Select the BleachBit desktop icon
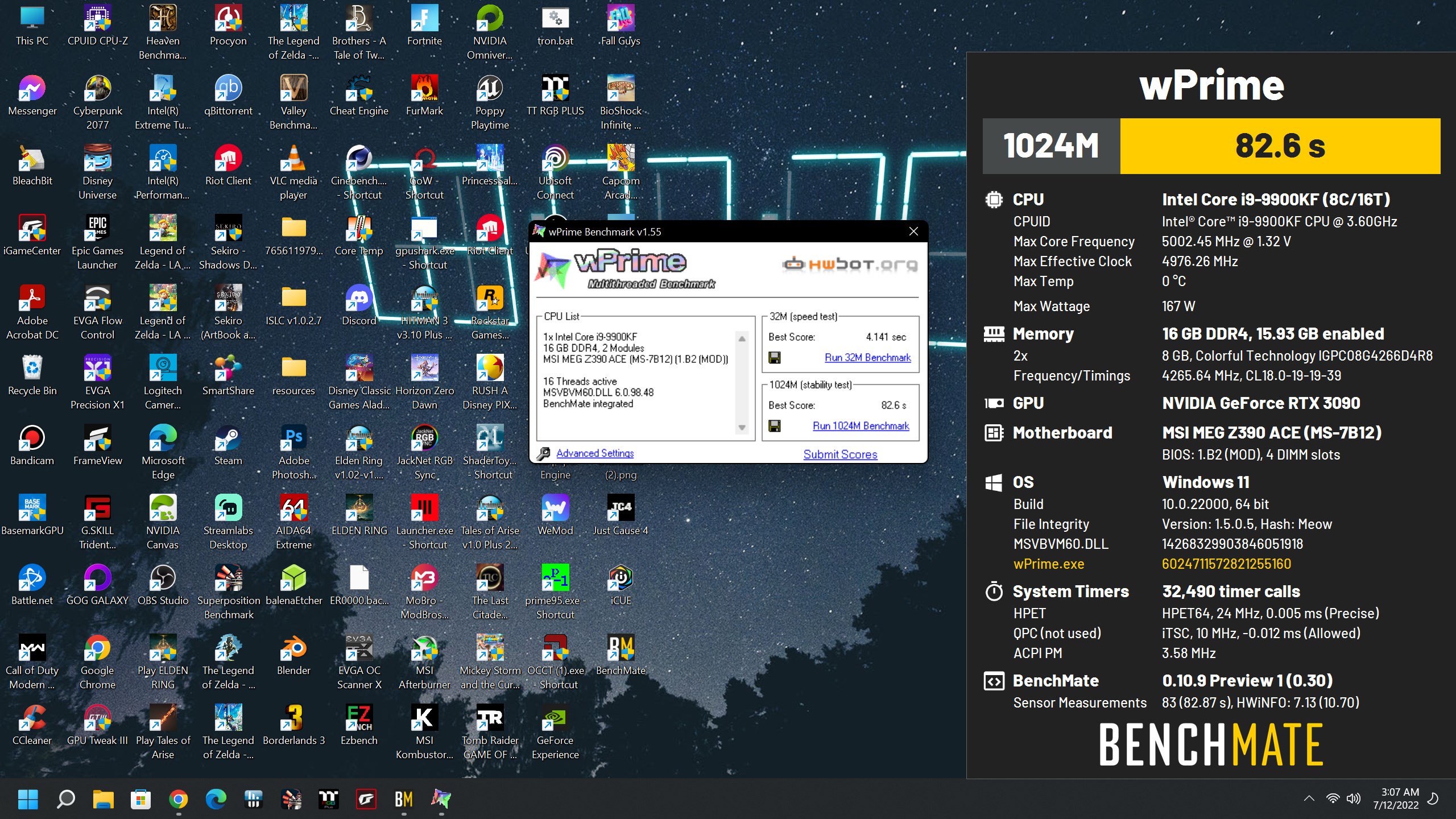 coord(32,166)
